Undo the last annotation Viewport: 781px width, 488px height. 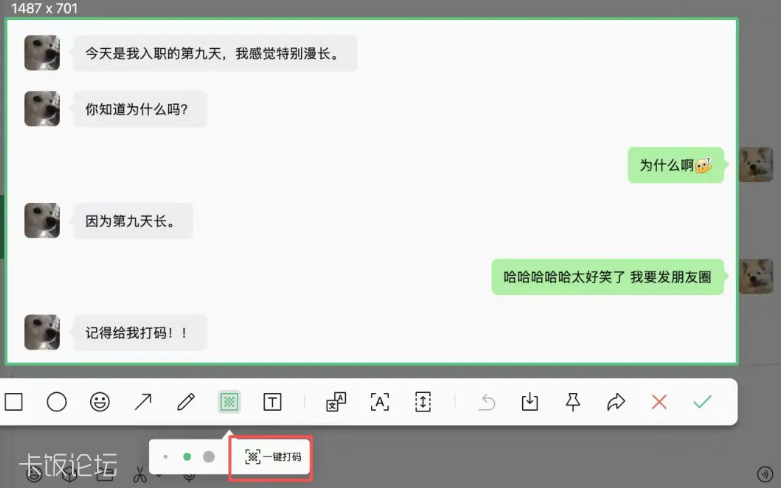pyautogui.click(x=487, y=402)
